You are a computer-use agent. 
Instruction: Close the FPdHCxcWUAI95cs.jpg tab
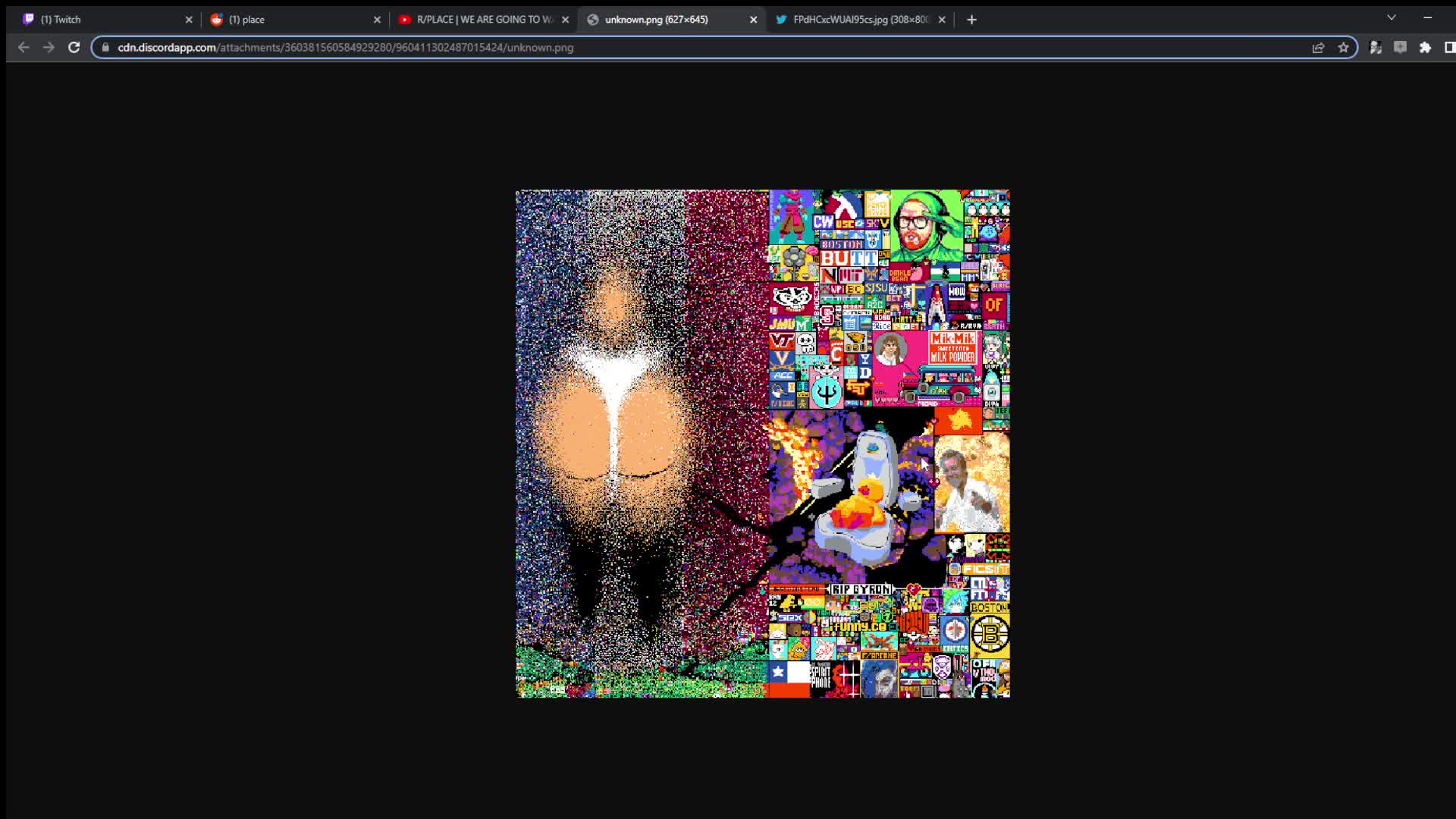click(942, 20)
